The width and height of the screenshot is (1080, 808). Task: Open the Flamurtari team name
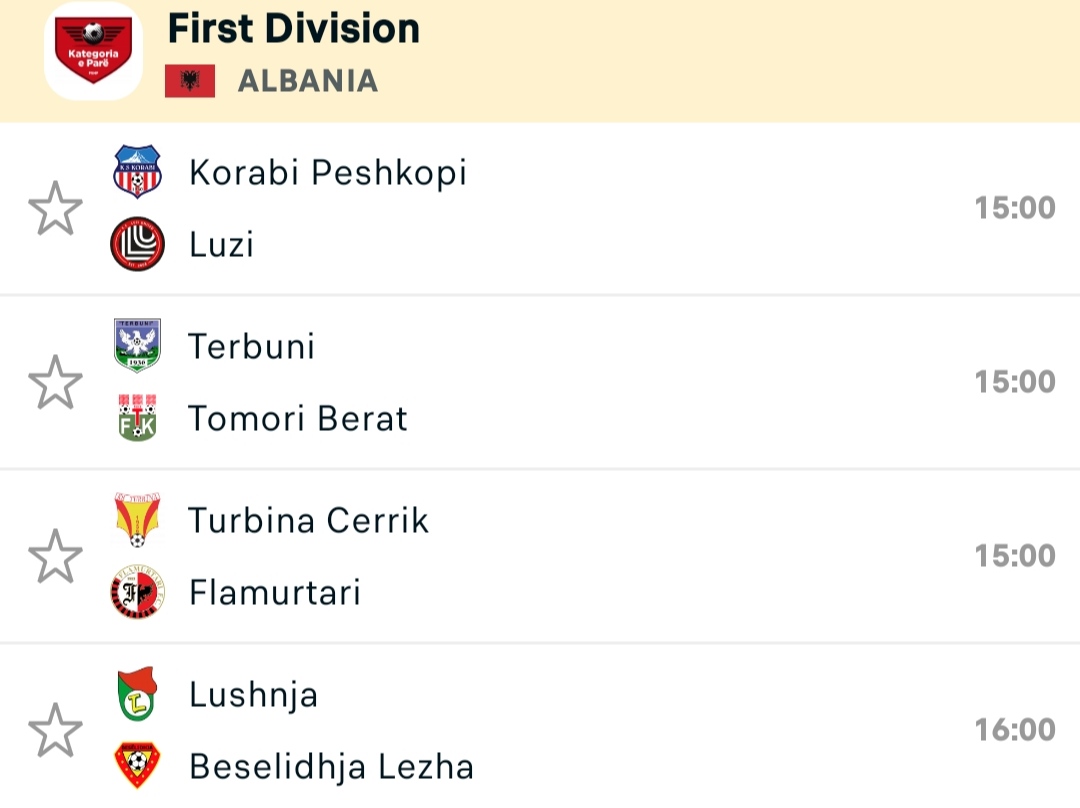(x=274, y=593)
